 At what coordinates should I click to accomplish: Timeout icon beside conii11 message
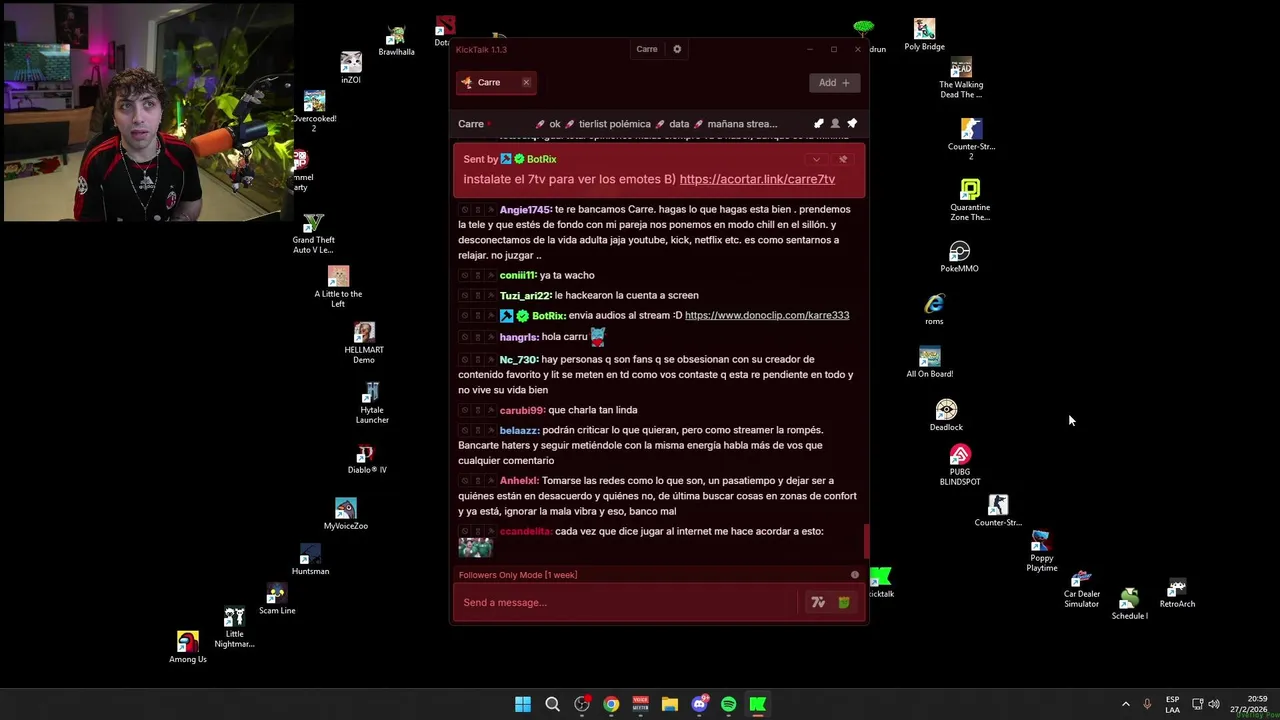[477, 275]
